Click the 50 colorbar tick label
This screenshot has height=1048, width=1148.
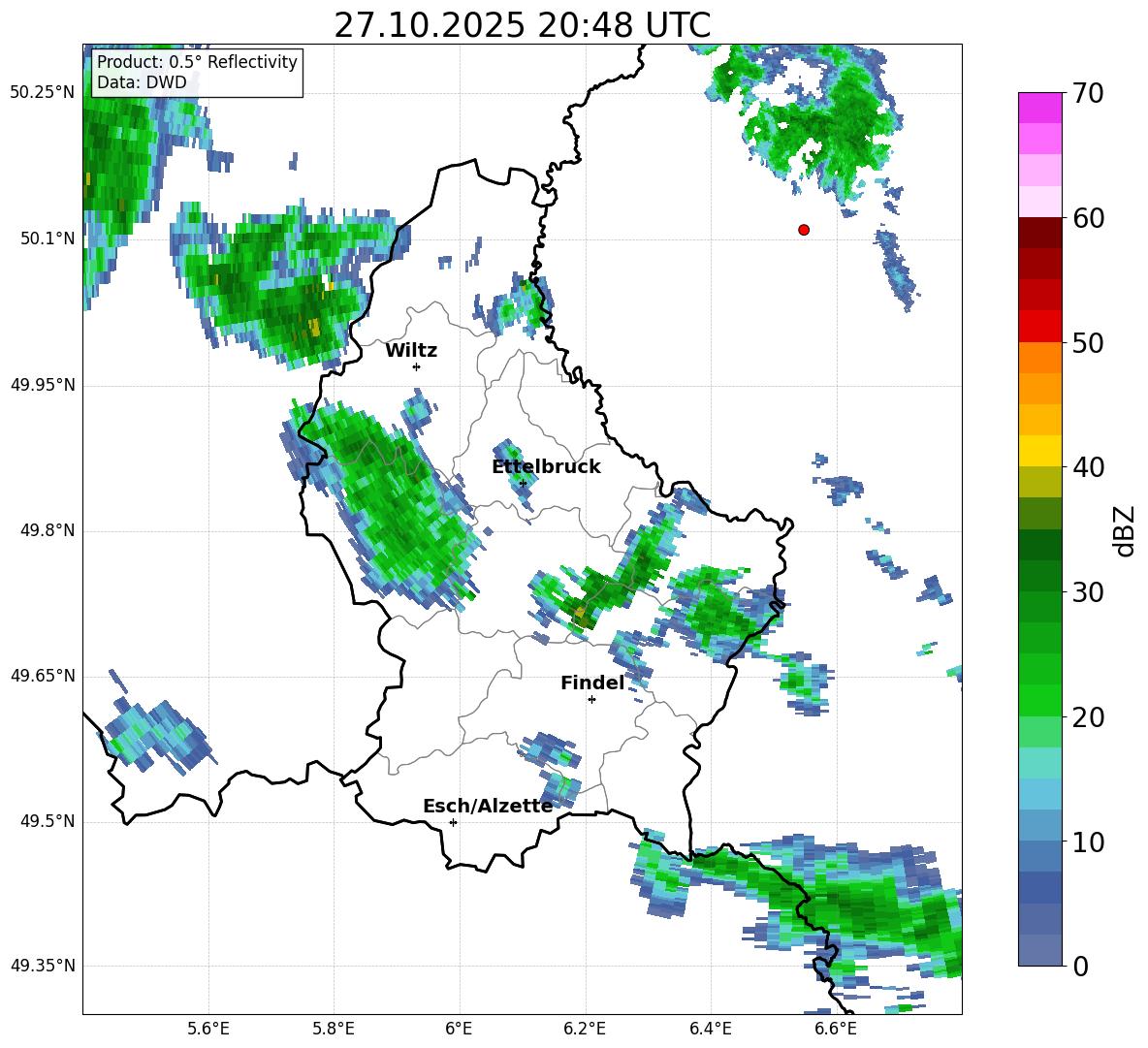pyautogui.click(x=1088, y=343)
